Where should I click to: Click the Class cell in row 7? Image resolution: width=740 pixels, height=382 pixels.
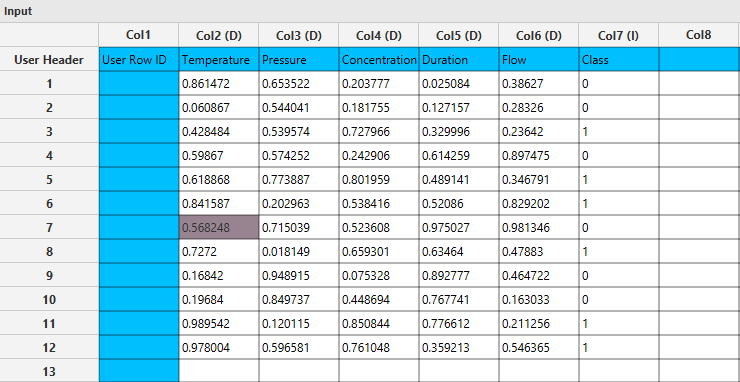(x=619, y=228)
